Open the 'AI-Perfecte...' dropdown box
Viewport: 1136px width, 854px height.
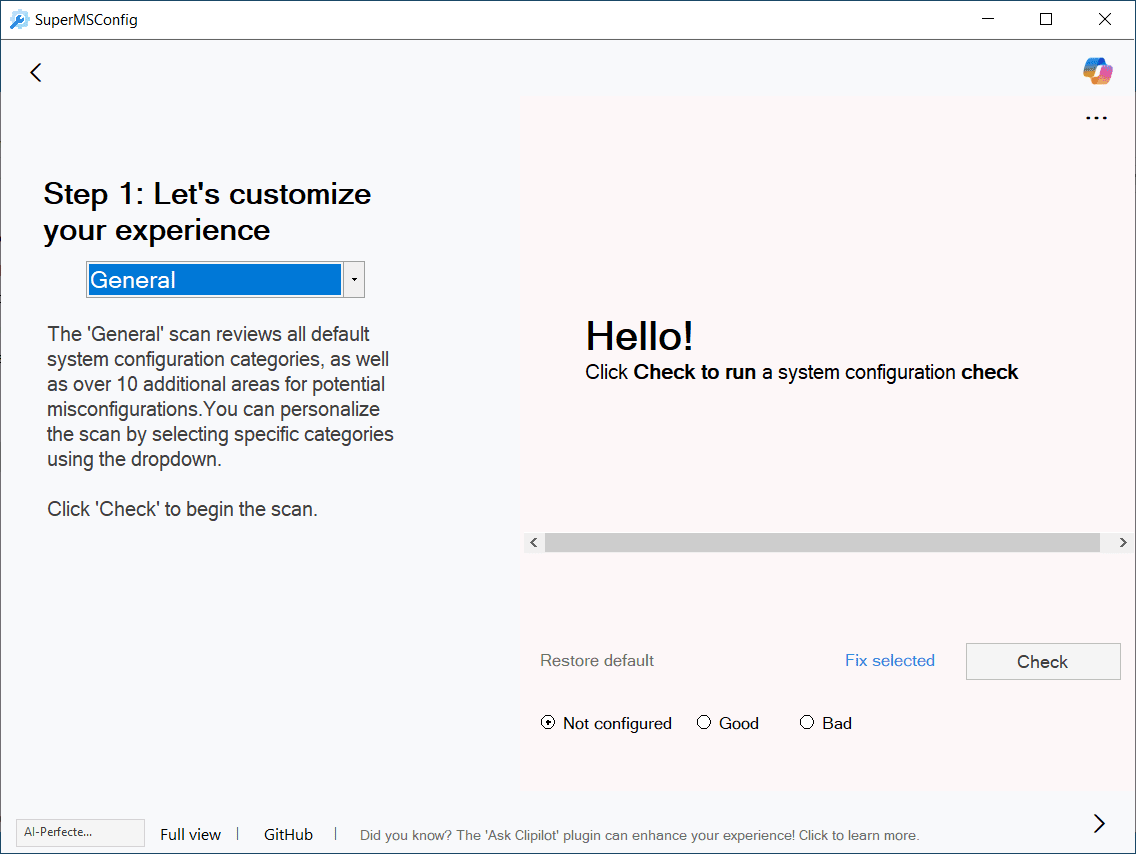[x=80, y=832]
